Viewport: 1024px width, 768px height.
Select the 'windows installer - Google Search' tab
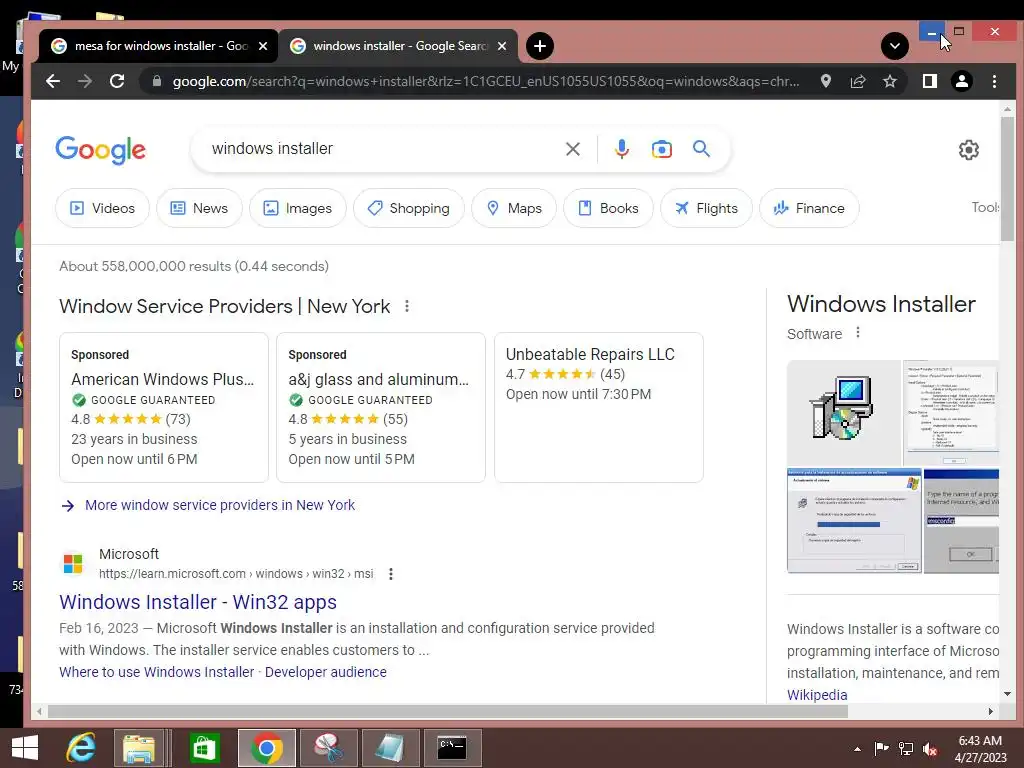[399, 46]
